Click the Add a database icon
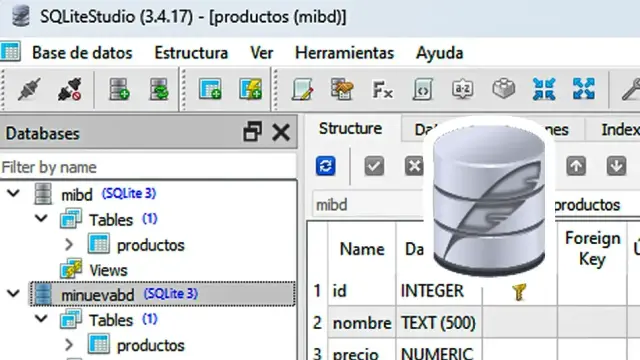Viewport: 640px width, 360px height. tap(119, 89)
